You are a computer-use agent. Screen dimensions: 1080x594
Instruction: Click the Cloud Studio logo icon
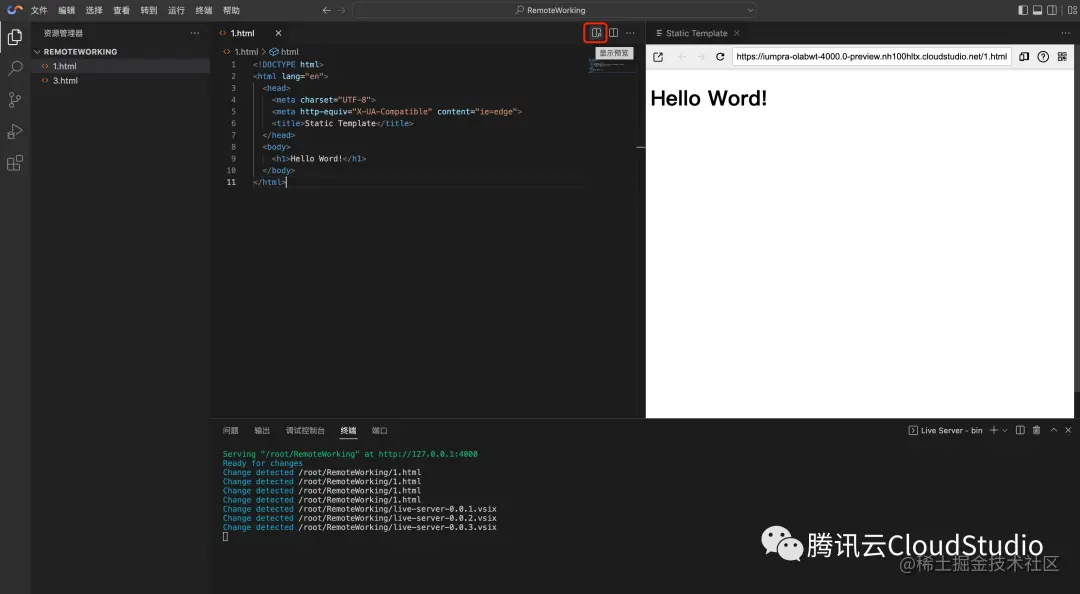tap(14, 10)
